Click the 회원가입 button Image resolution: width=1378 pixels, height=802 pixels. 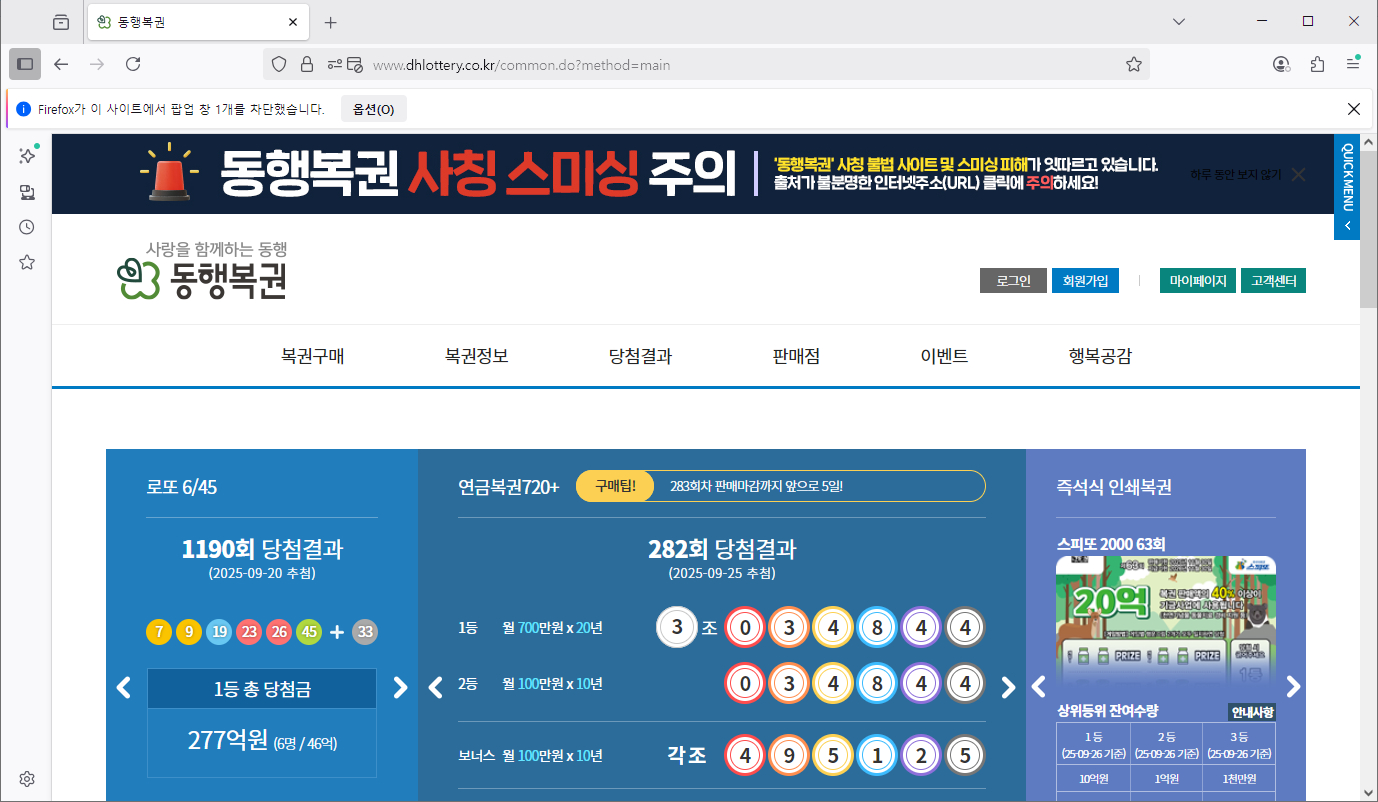coord(1085,281)
